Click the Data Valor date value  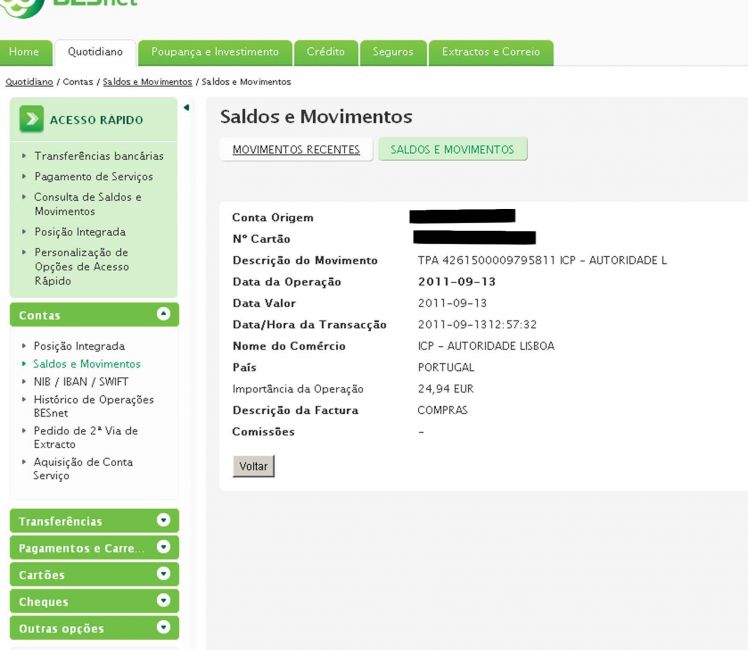[452, 303]
